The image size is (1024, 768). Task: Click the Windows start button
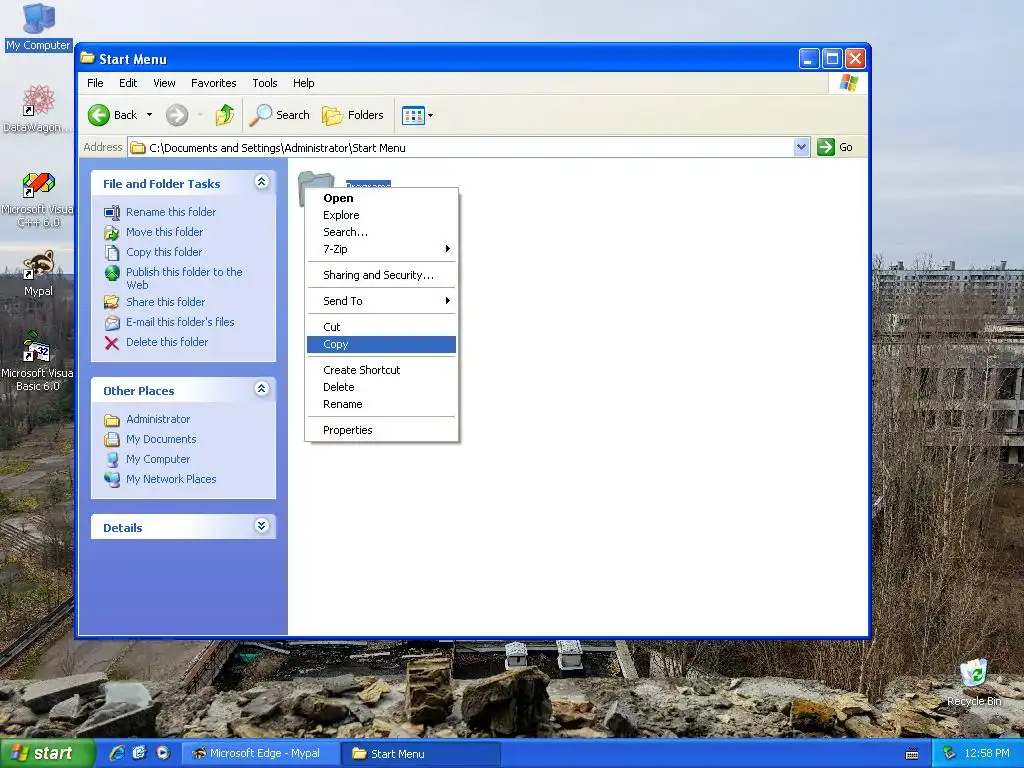pos(46,754)
